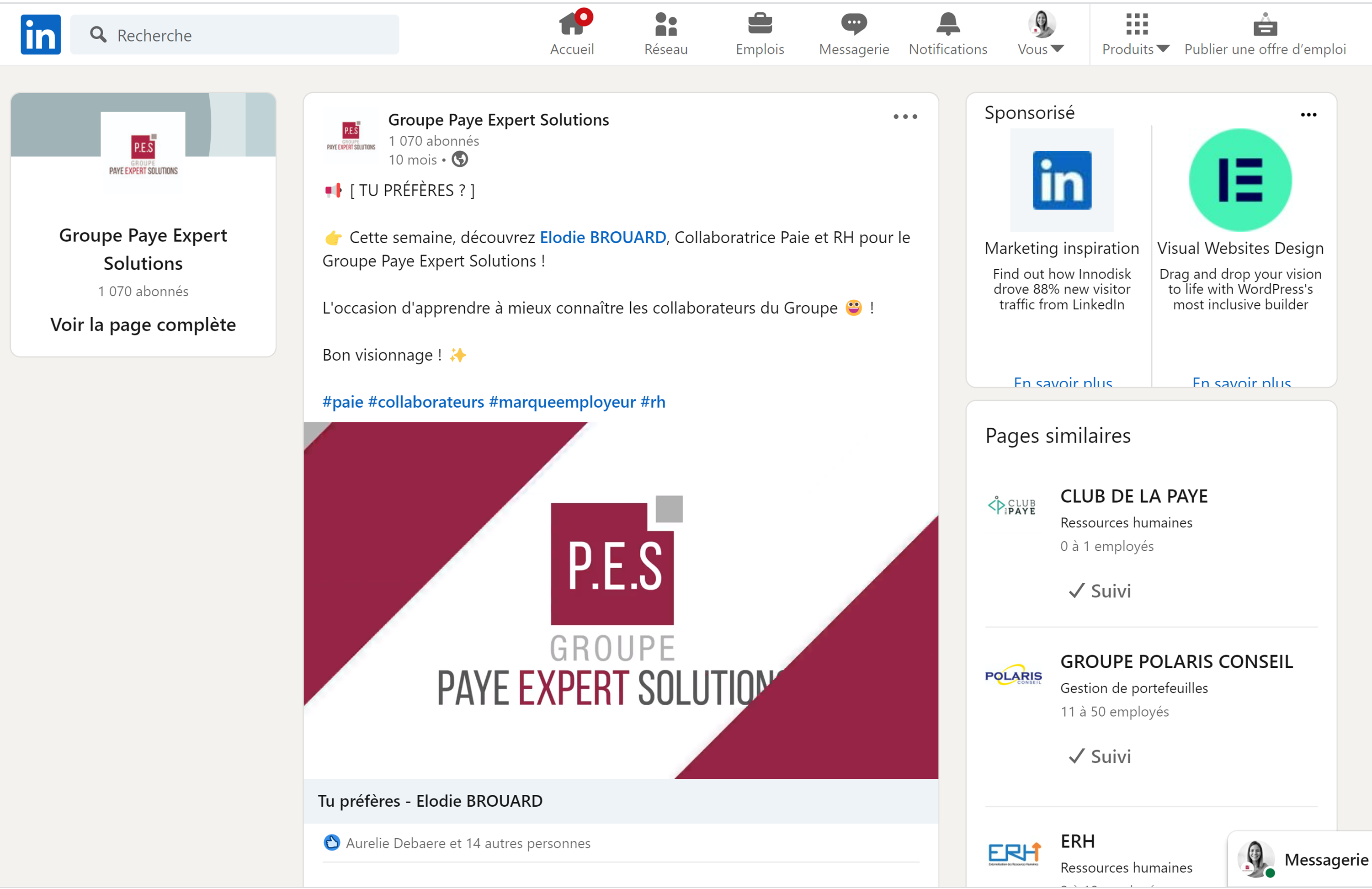The image size is (1372, 889).
Task: Click the globe visibility icon on post
Action: coord(459,159)
